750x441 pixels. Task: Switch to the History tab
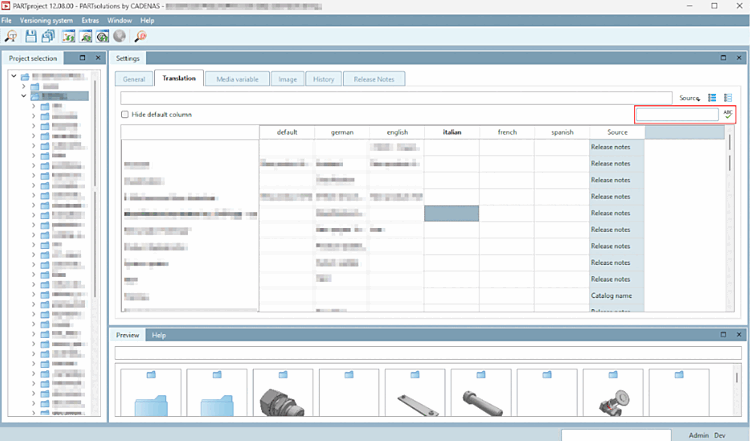(322, 78)
